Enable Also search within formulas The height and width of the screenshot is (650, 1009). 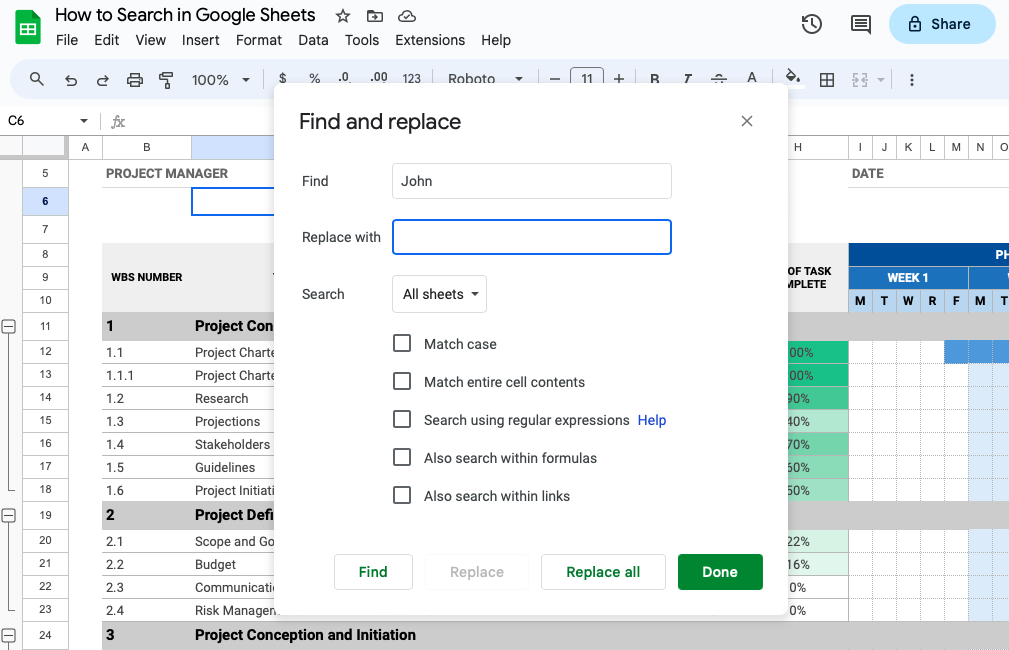click(402, 457)
